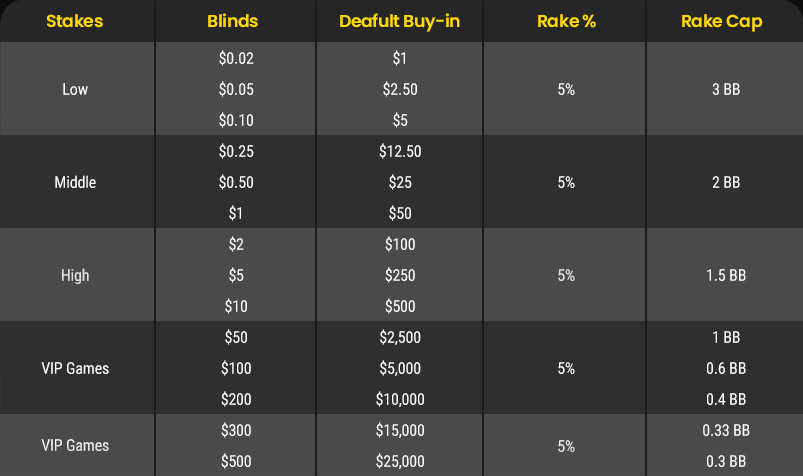This screenshot has width=803, height=476.
Task: Click the Blinds column header
Action: click(233, 21)
